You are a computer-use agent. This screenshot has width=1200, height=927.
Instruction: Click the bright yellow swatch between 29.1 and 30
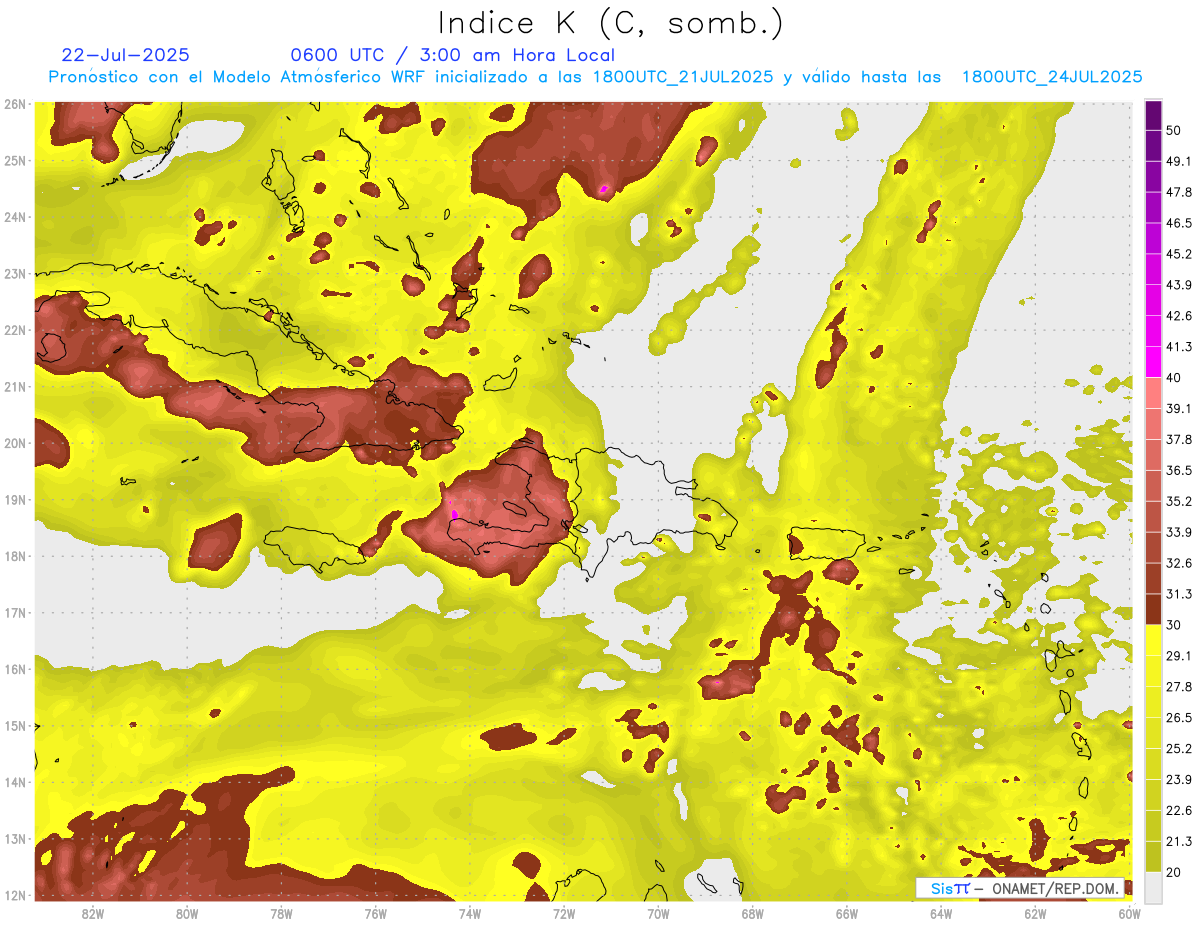[x=1153, y=640]
